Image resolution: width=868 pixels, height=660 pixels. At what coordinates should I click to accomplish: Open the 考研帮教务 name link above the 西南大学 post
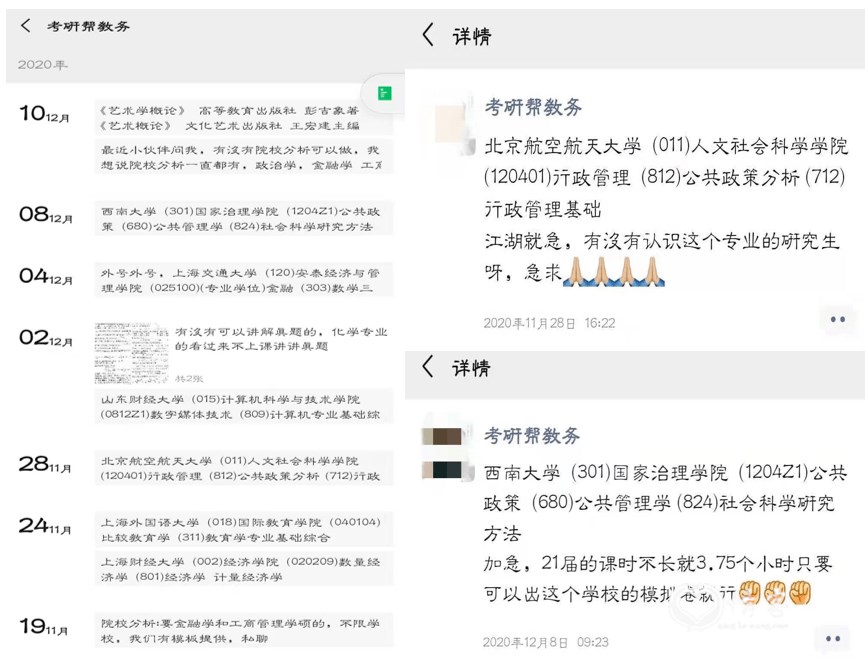pos(531,435)
